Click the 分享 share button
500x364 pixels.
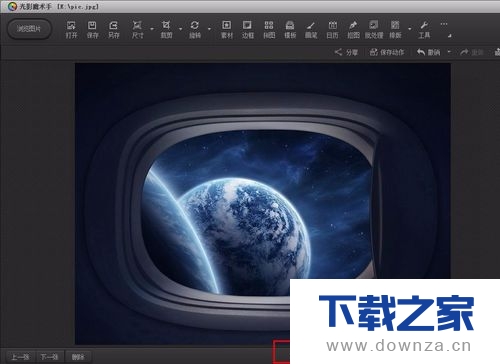346,52
